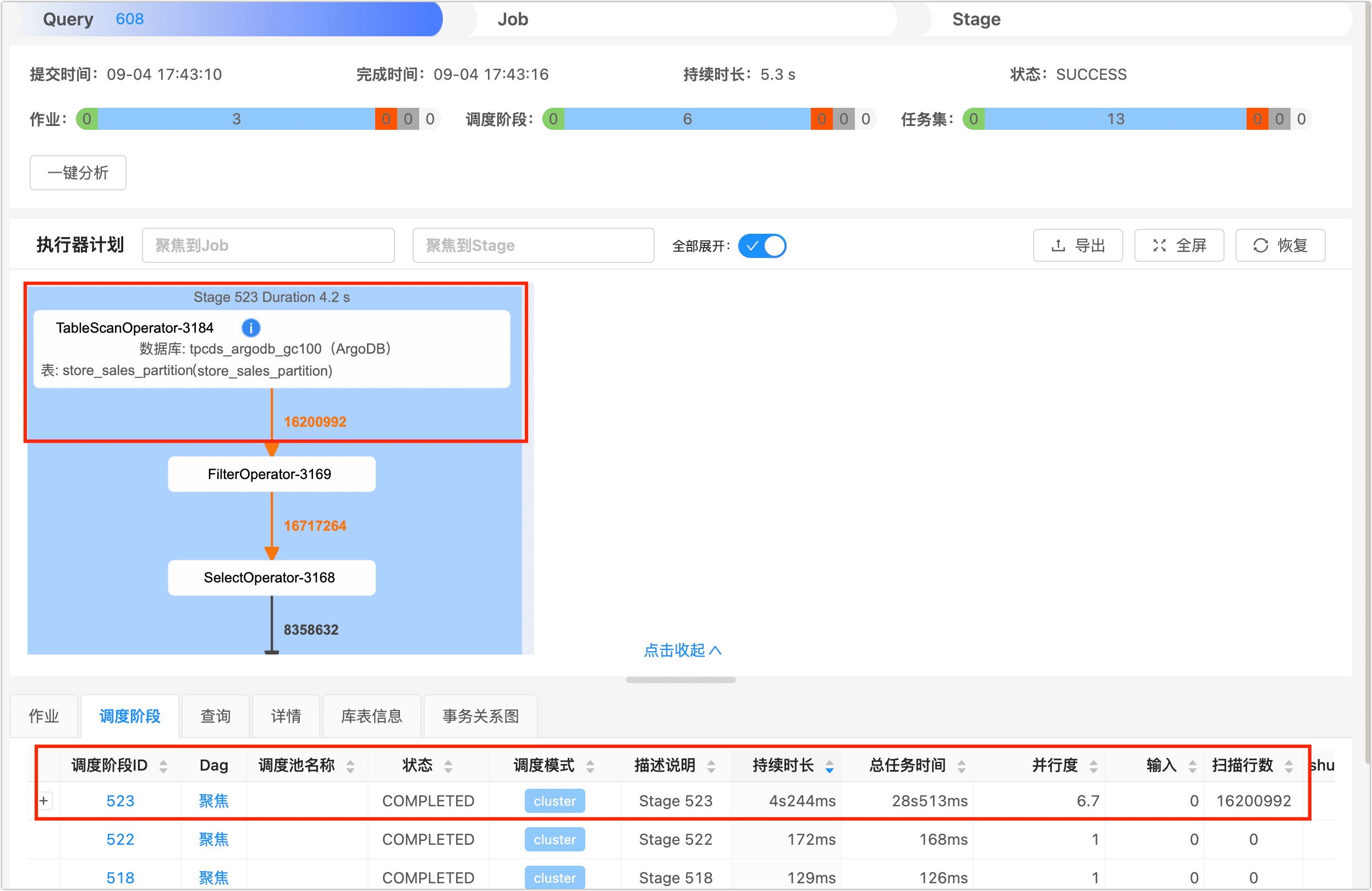Image resolution: width=1372 pixels, height=891 pixels.
Task: Open the 查询 tab
Action: 216,716
